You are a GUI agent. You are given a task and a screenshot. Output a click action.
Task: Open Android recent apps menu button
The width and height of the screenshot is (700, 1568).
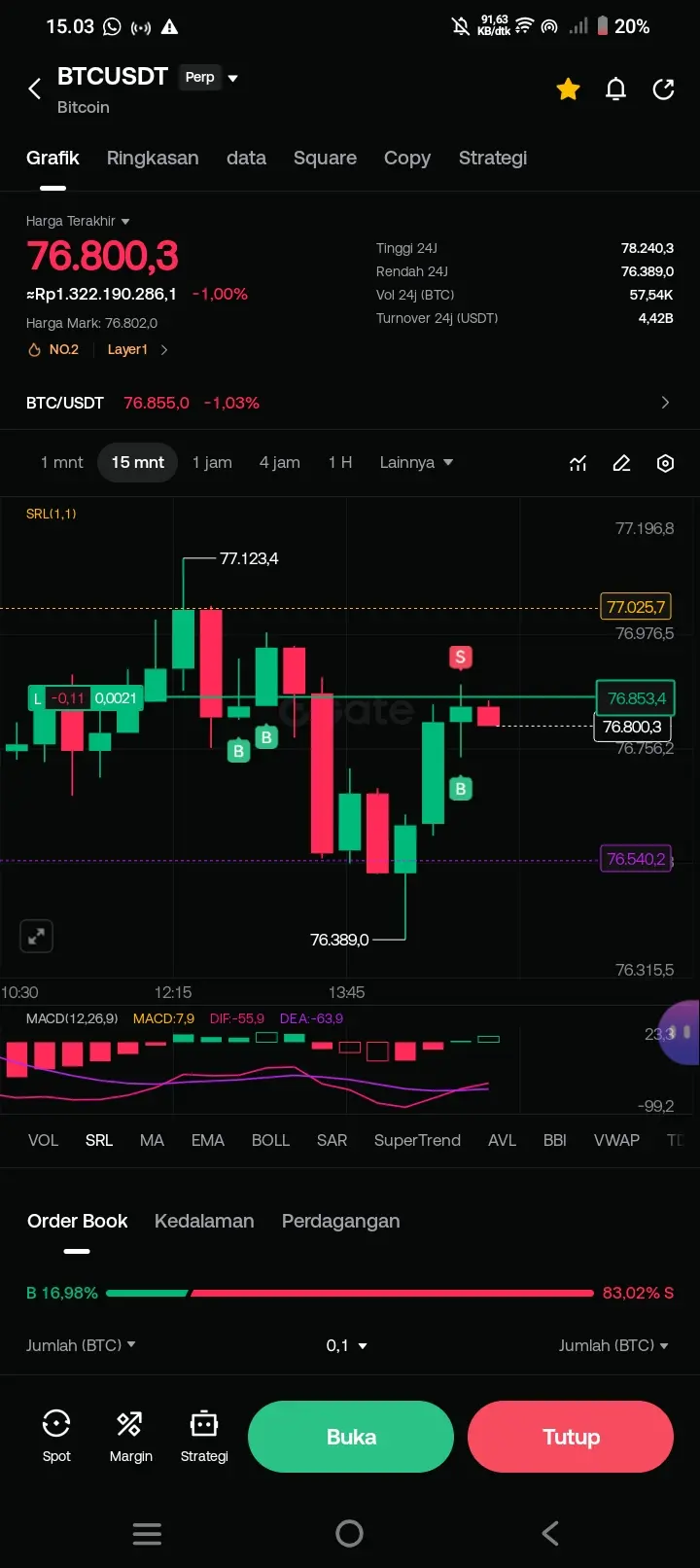(147, 1534)
